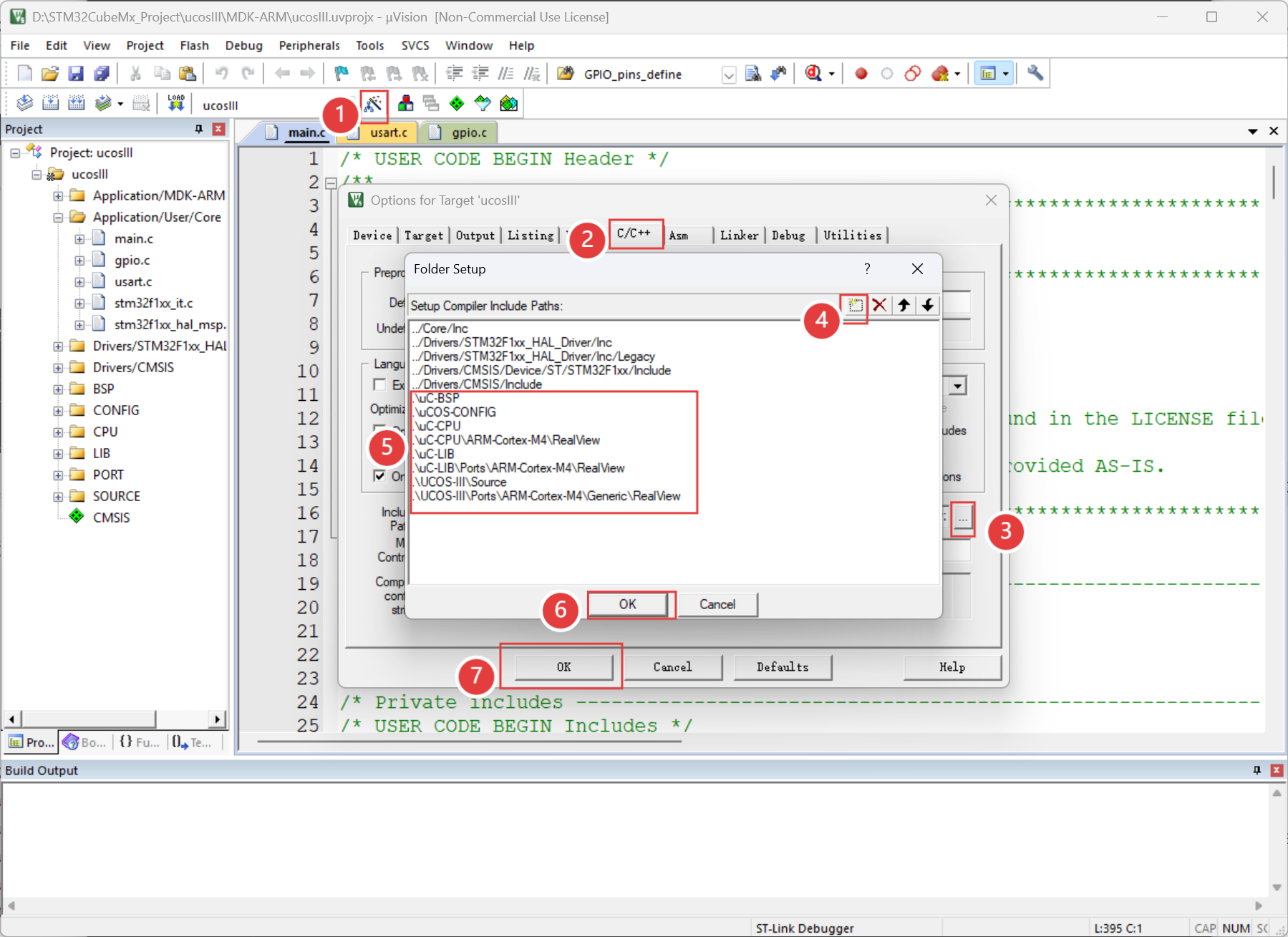This screenshot has height=937, width=1288.
Task: Select the .\uC-BSP include path
Action: tap(437, 398)
